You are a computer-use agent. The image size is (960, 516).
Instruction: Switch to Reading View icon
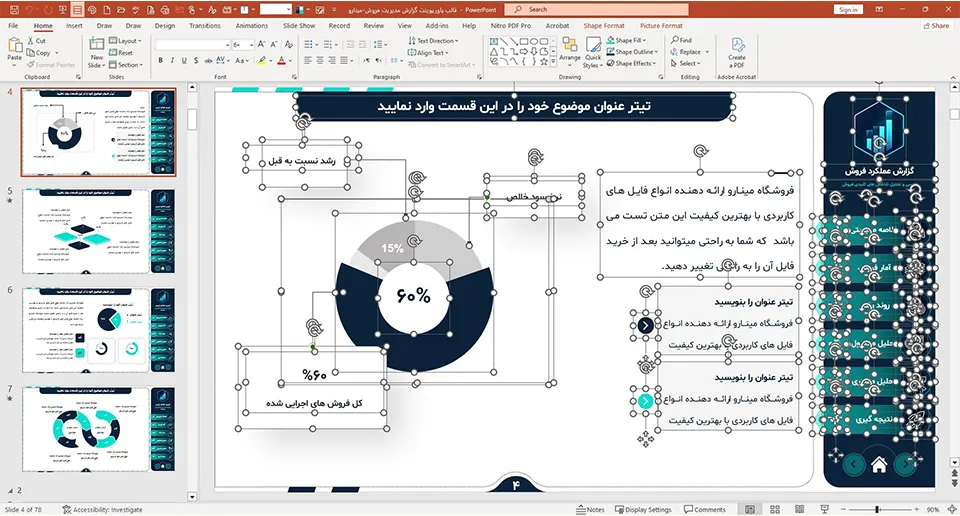click(x=799, y=509)
